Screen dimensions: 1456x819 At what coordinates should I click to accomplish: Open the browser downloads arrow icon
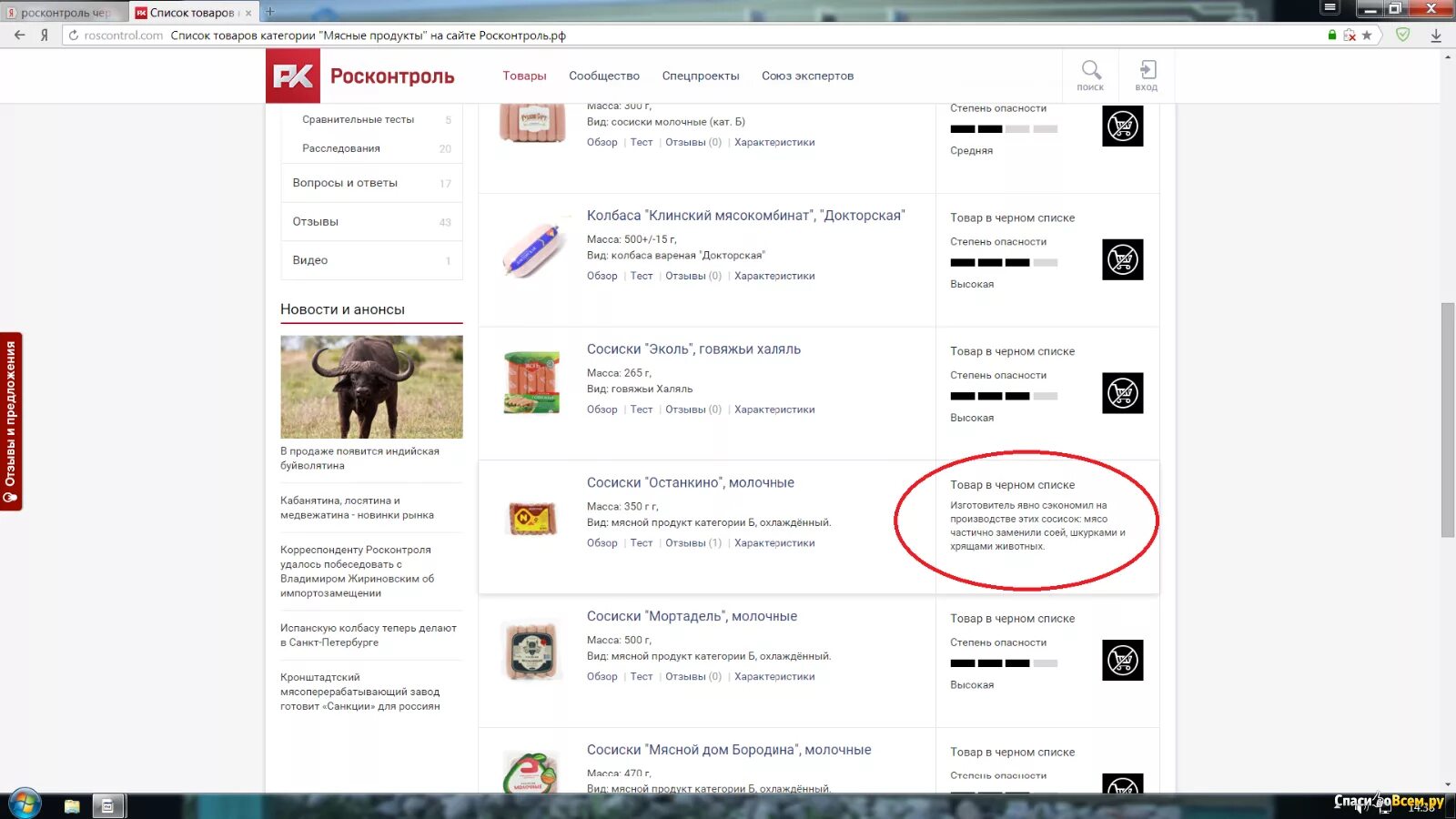point(1436,35)
